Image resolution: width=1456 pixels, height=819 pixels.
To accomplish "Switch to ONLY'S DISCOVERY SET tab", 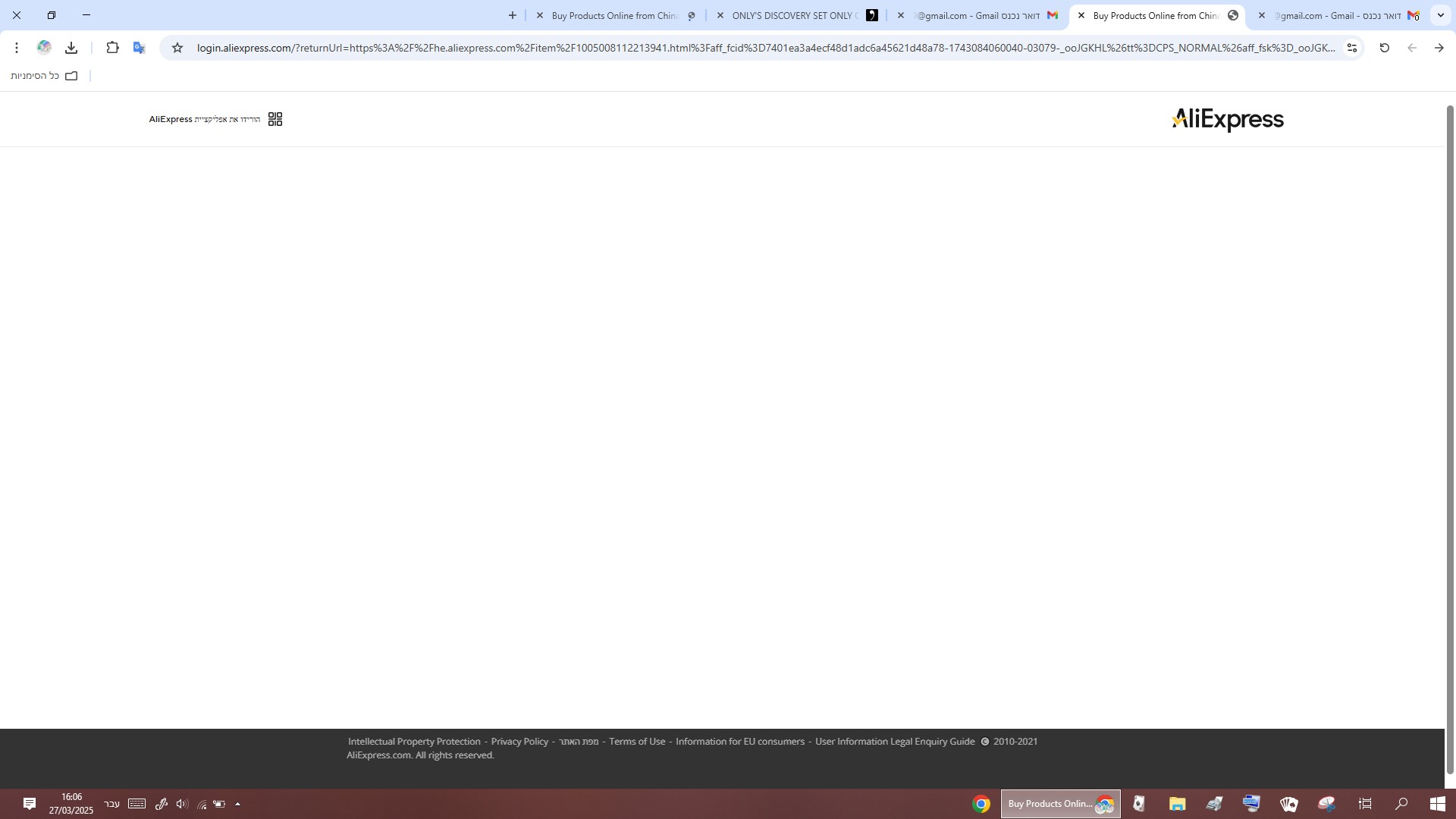I will (x=792, y=15).
